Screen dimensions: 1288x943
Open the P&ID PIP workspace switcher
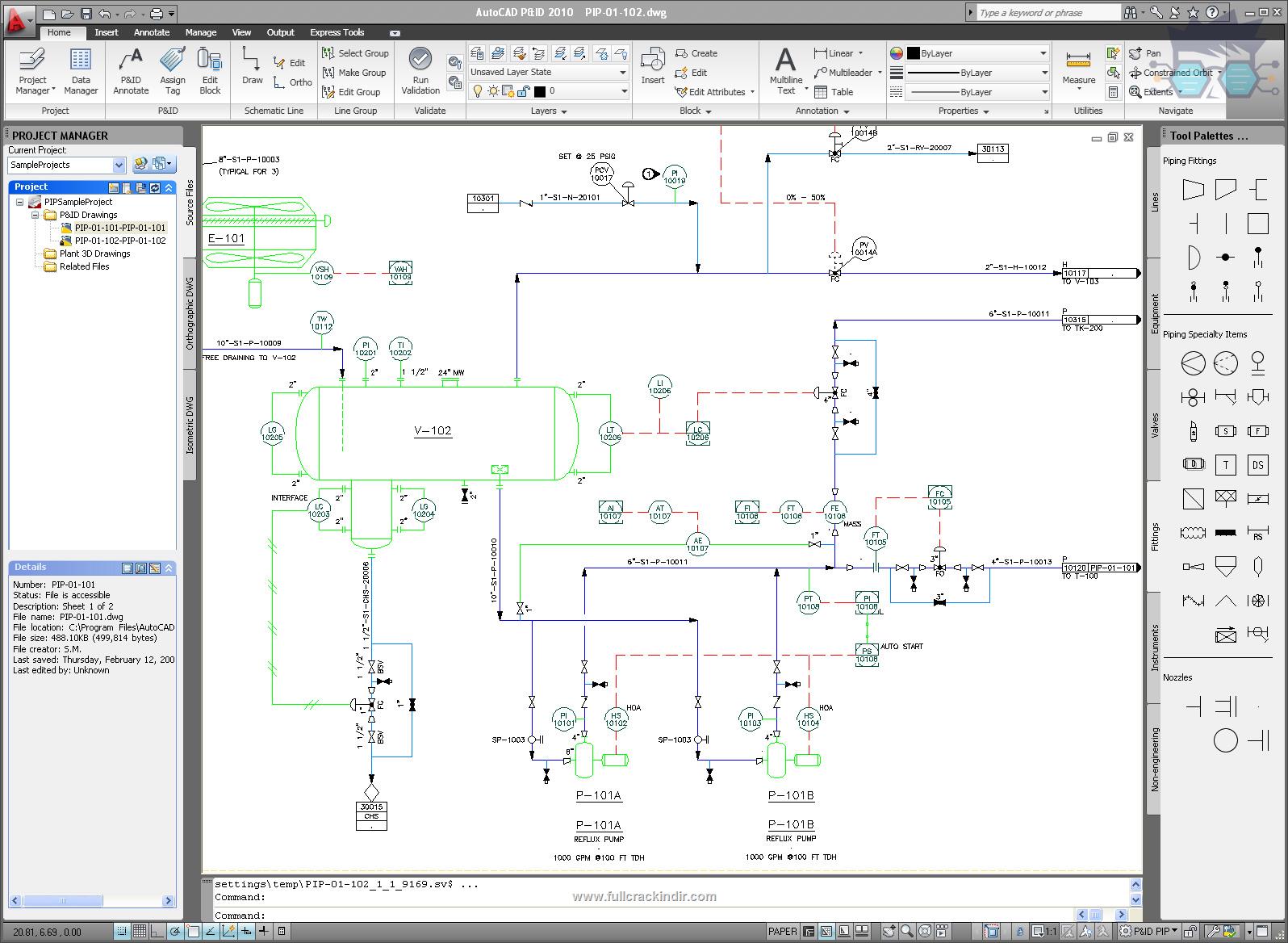click(1149, 932)
